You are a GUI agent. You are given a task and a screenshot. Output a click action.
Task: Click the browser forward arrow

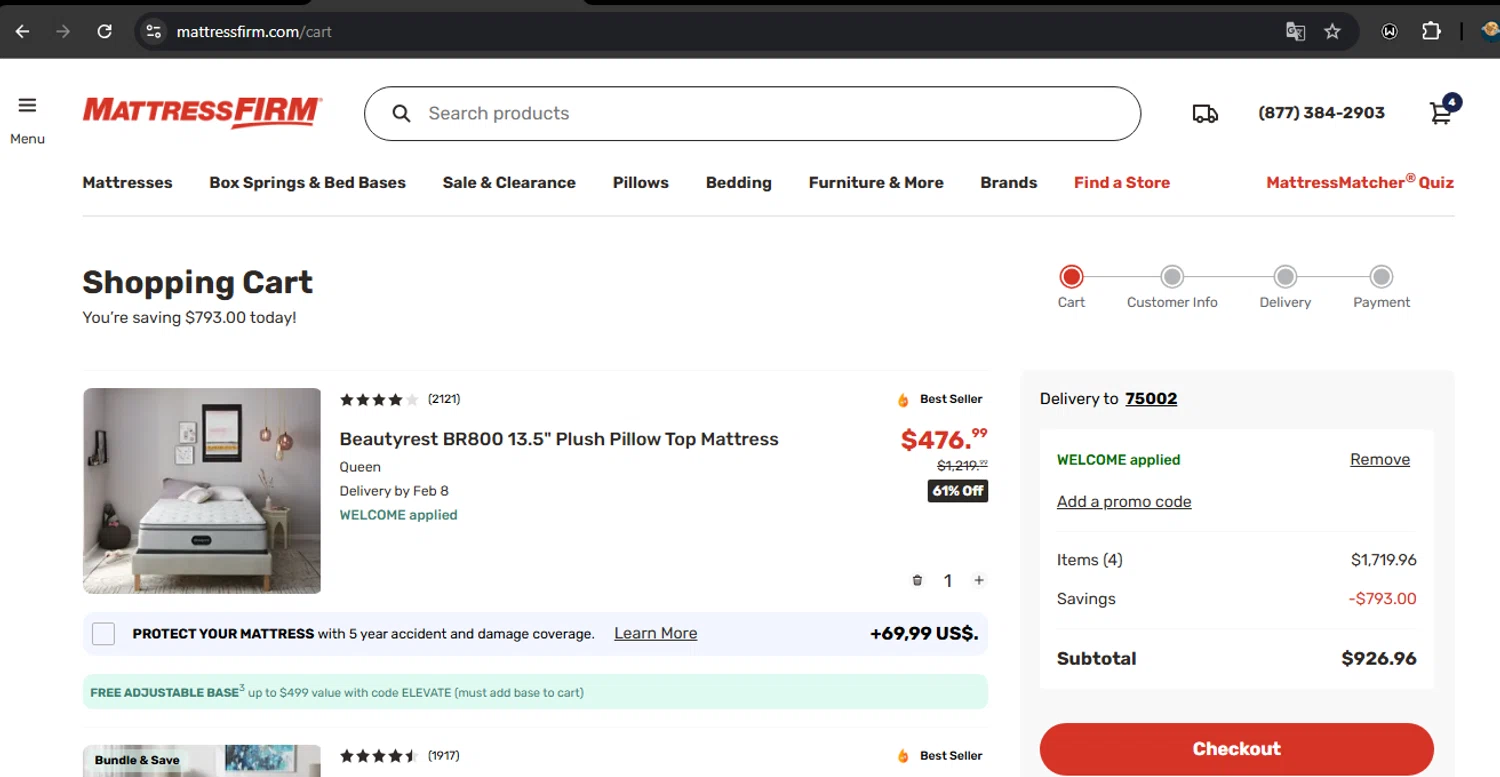[63, 31]
